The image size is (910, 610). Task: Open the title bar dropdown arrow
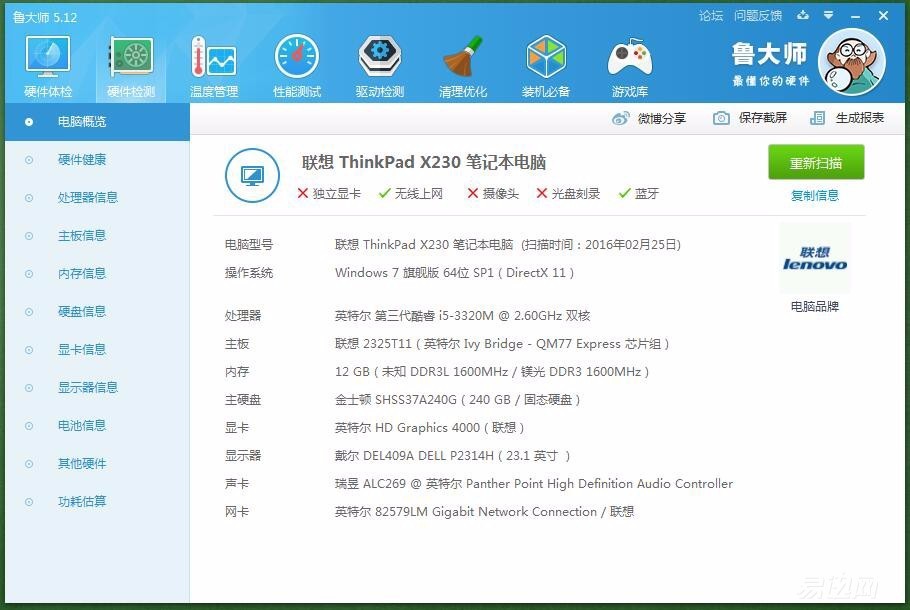pyautogui.click(x=828, y=16)
